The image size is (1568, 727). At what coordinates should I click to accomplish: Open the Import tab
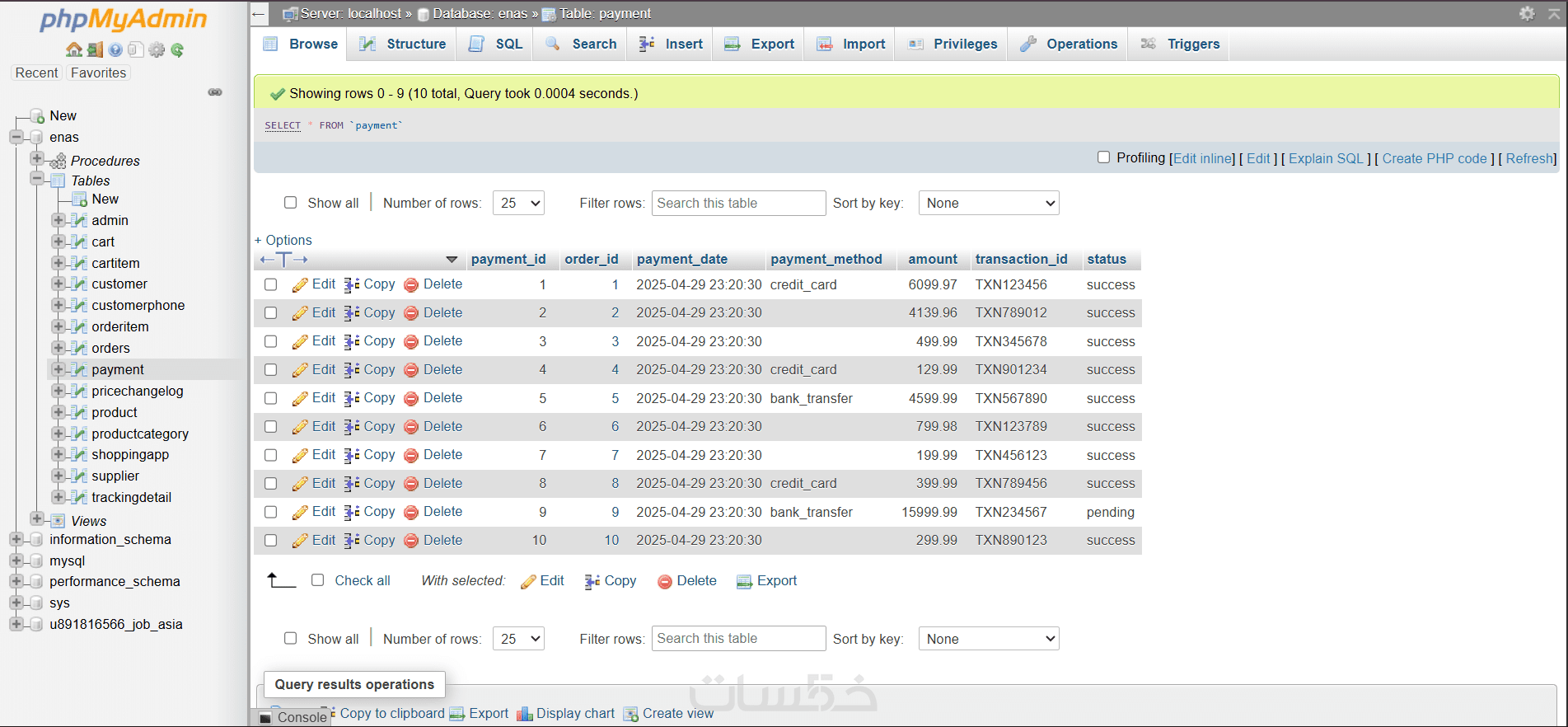coord(851,44)
